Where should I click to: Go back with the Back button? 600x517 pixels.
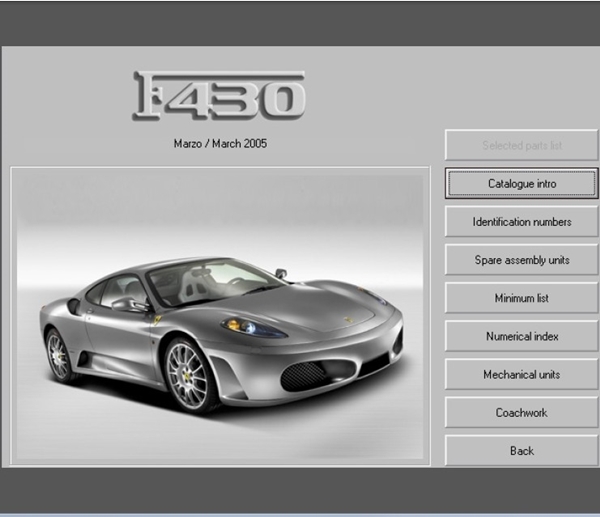[x=521, y=450]
